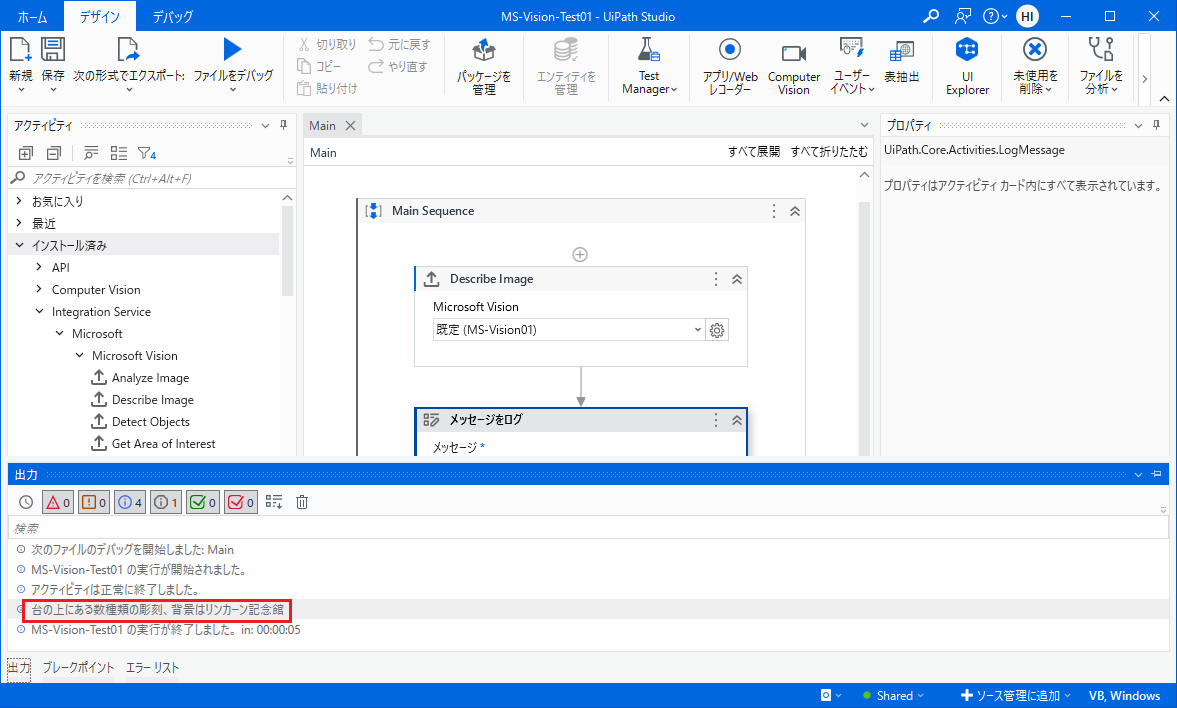The width and height of the screenshot is (1177, 708).
Task: Select the Detect Objects activity
Action: tap(151, 422)
